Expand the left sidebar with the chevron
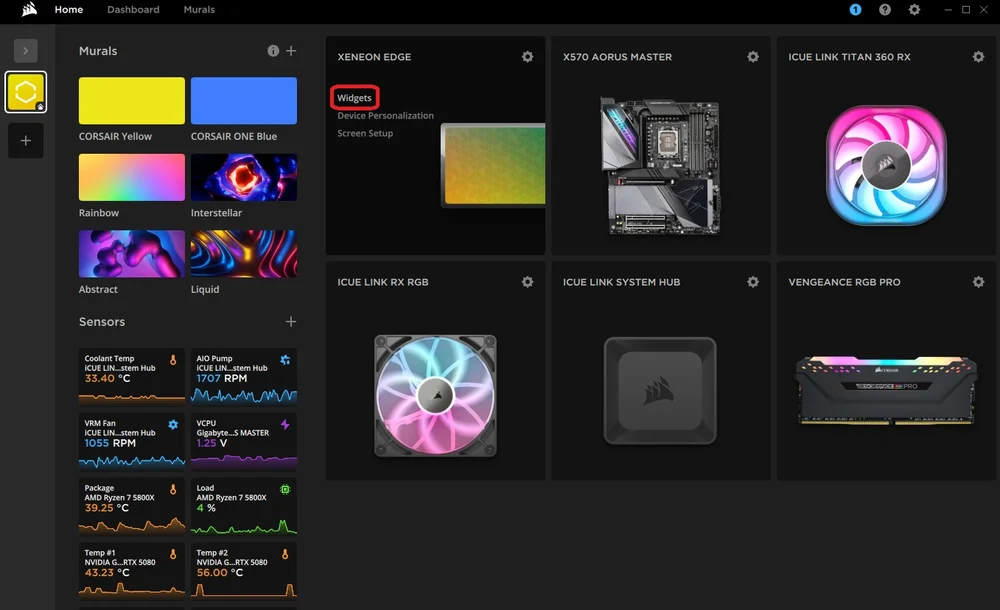This screenshot has height=610, width=1000. [x=25, y=51]
